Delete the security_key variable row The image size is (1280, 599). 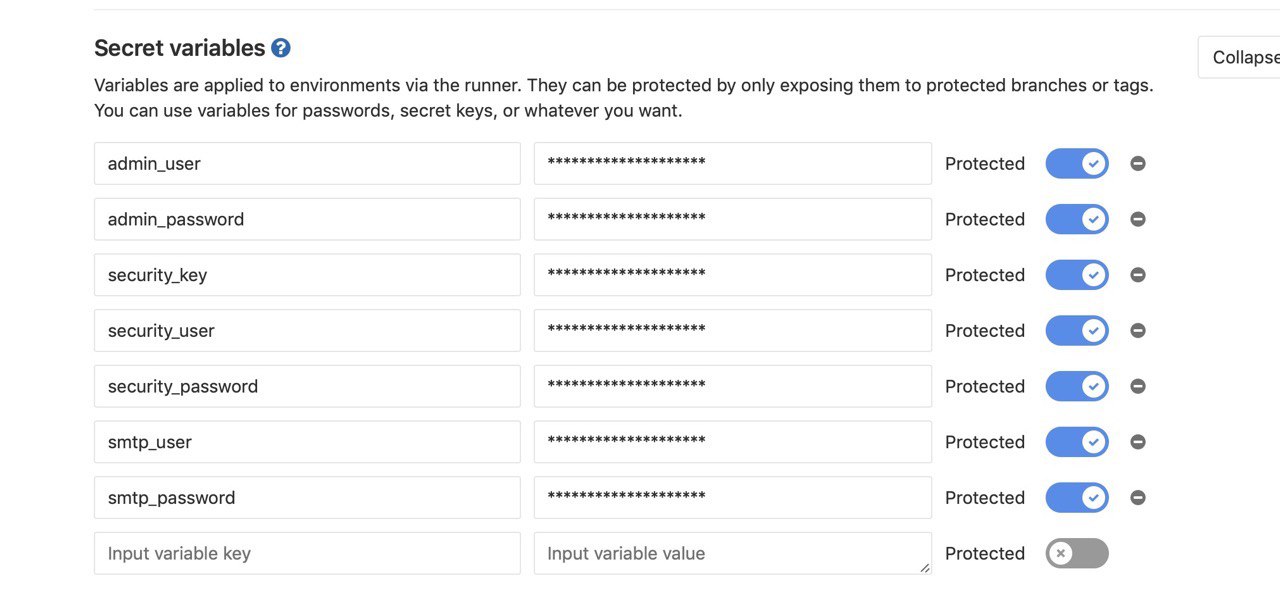1138,275
